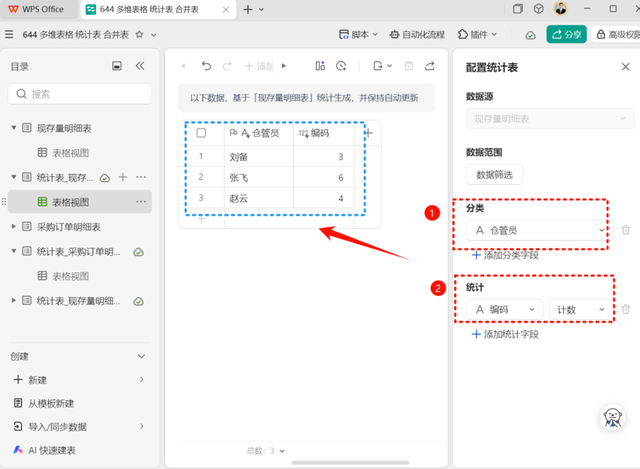The width and height of the screenshot is (640, 469).
Task: Open the 脚本 menu
Action: (358, 35)
